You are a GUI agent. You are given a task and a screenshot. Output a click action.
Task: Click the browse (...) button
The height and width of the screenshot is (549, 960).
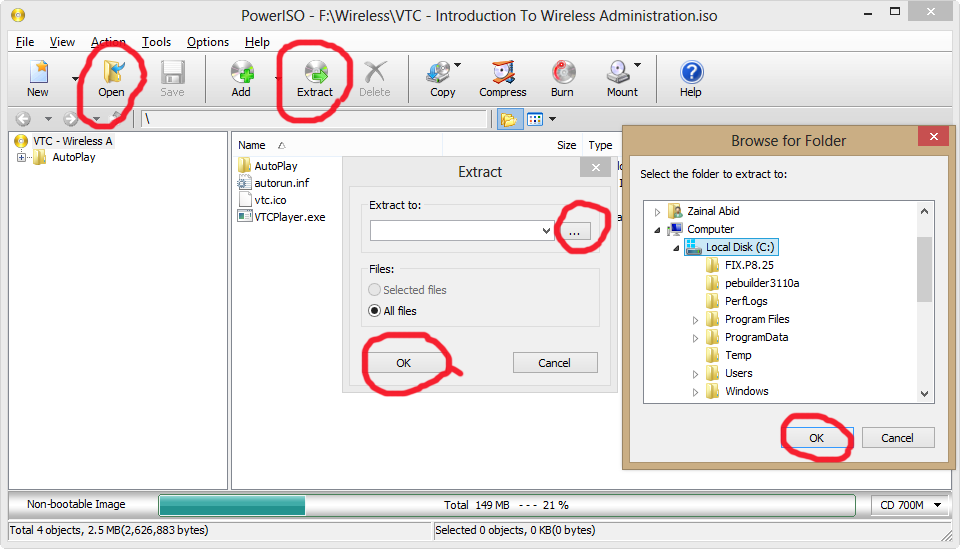(574, 231)
